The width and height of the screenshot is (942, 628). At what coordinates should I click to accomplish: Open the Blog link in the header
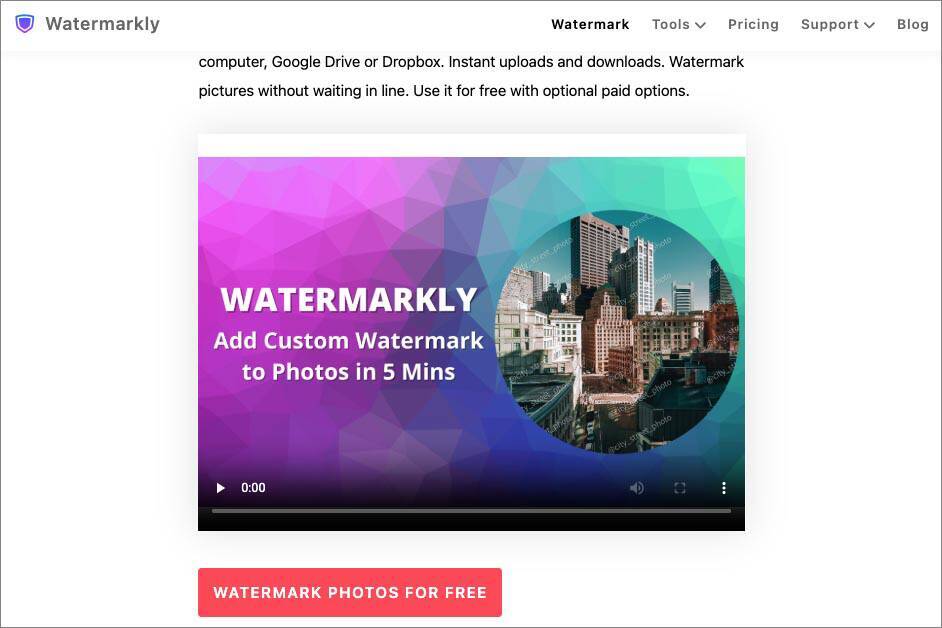click(913, 25)
